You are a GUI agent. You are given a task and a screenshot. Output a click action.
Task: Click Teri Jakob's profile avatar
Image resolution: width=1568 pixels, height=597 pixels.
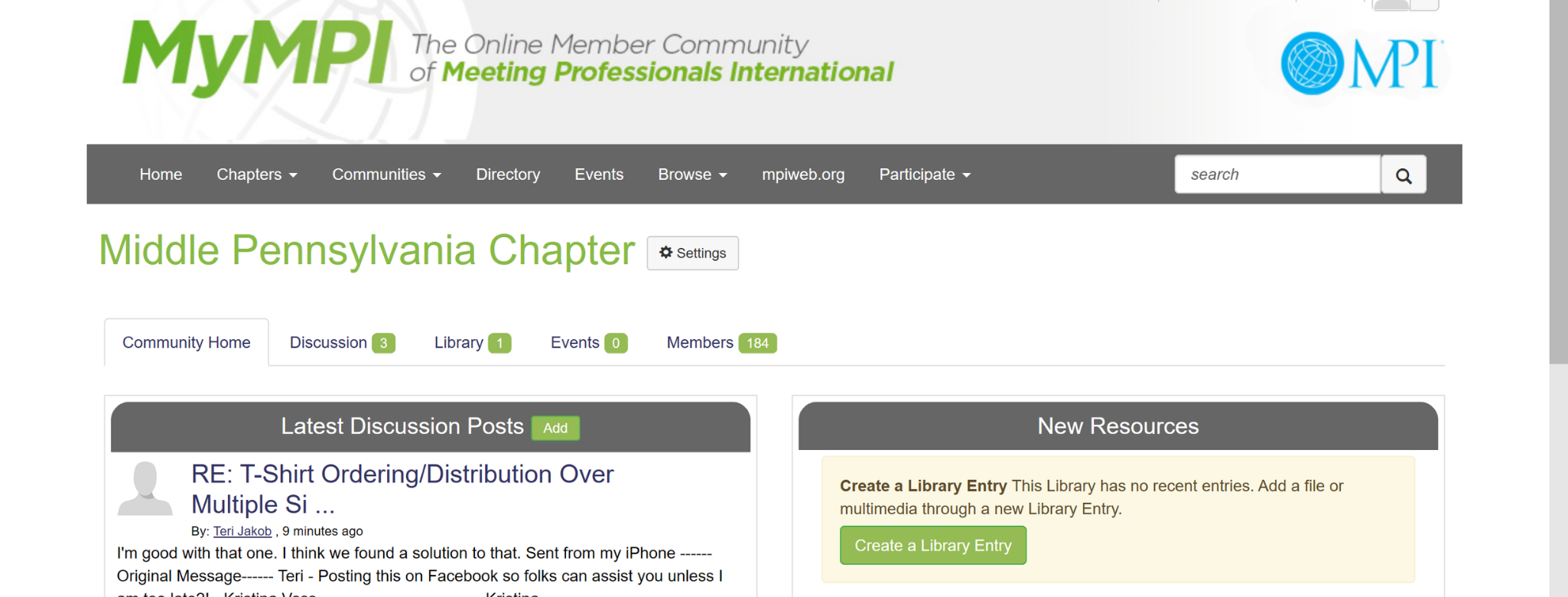[145, 488]
